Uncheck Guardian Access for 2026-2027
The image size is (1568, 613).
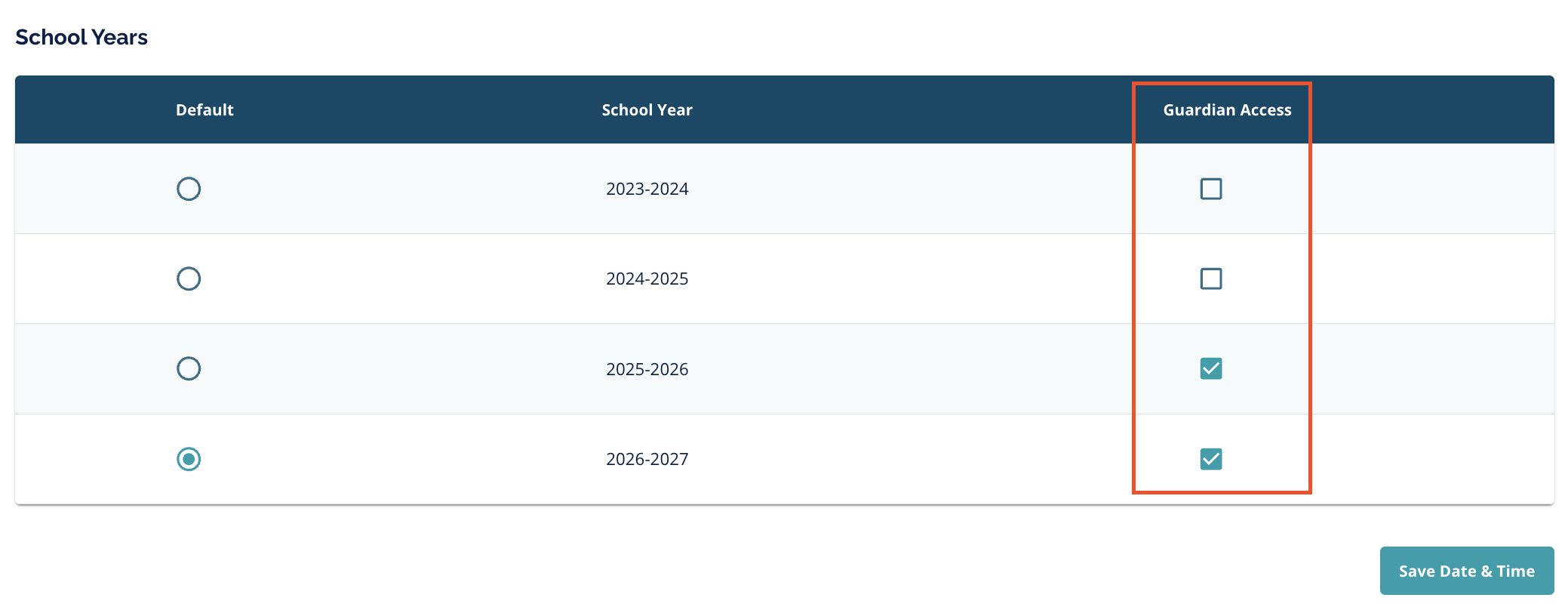(x=1210, y=459)
